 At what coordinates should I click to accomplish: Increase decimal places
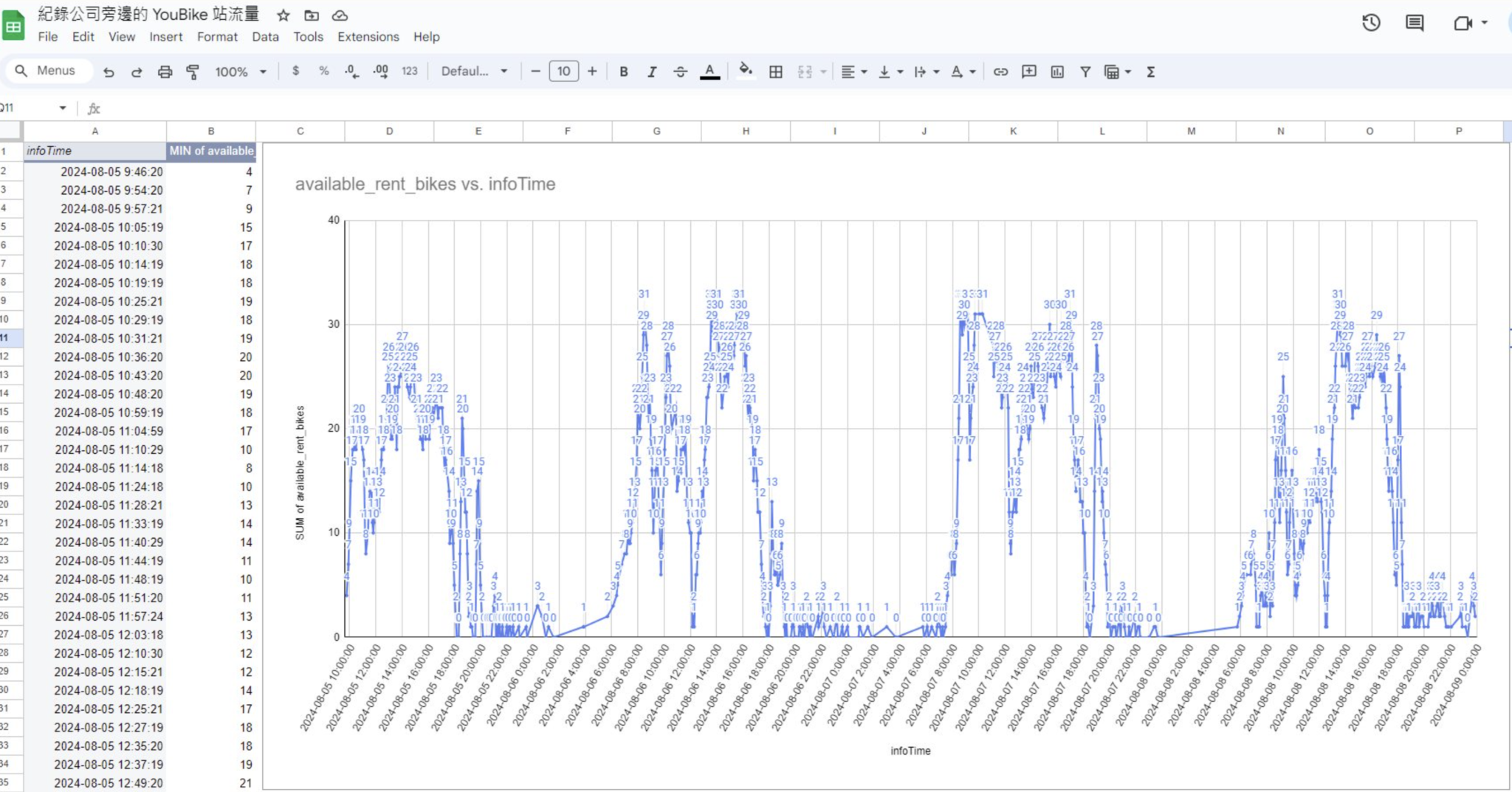(380, 71)
